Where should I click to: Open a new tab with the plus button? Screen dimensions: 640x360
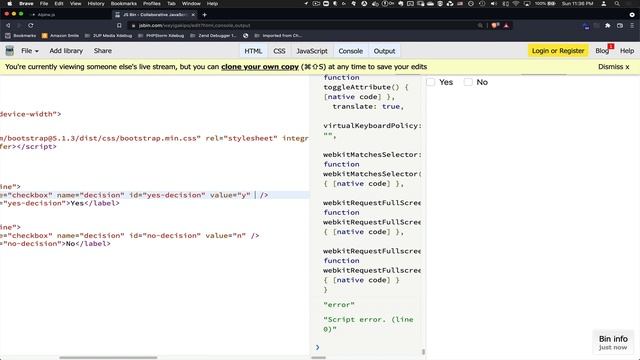[x=204, y=15]
